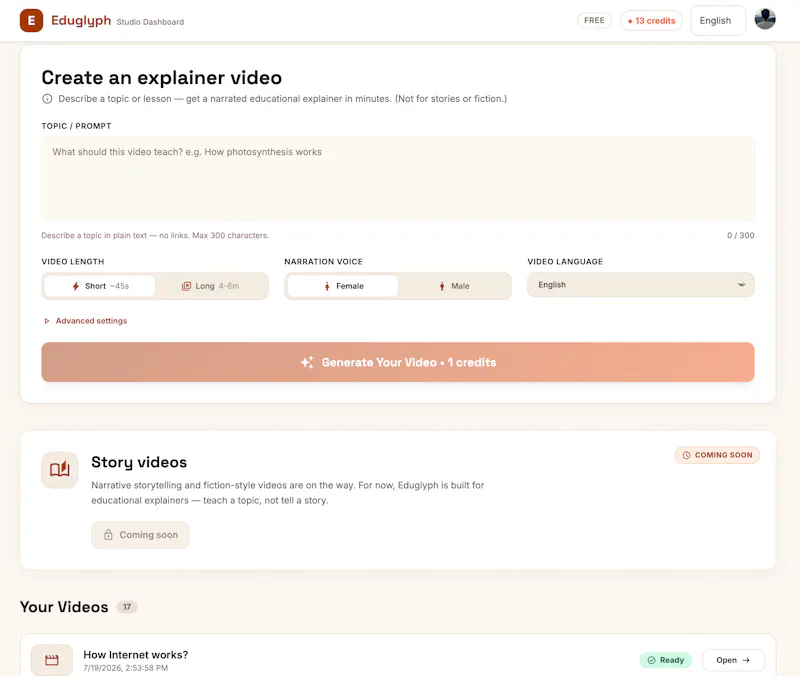
Task: Click the FREE plan badge
Action: [x=594, y=20]
